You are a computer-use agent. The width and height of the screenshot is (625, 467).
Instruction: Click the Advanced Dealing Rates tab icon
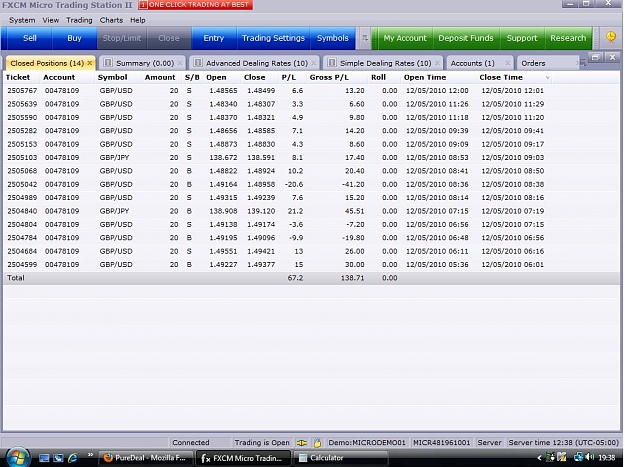(198, 63)
